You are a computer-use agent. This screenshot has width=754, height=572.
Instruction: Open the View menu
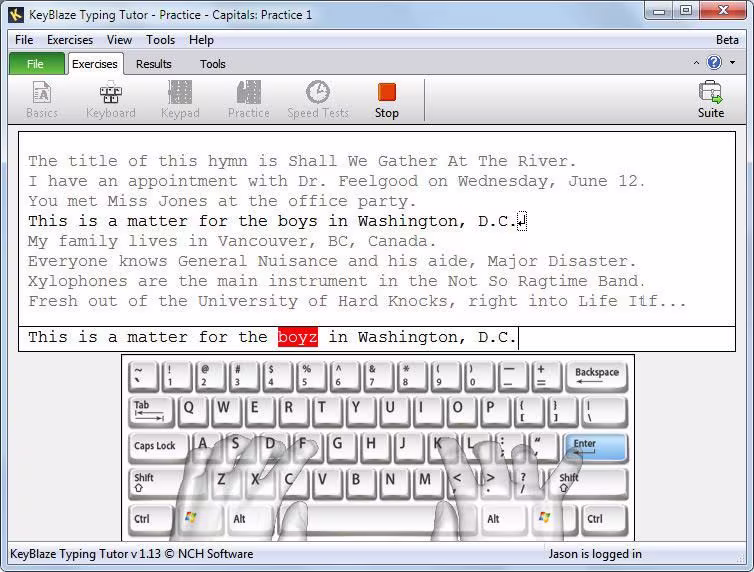coord(119,40)
